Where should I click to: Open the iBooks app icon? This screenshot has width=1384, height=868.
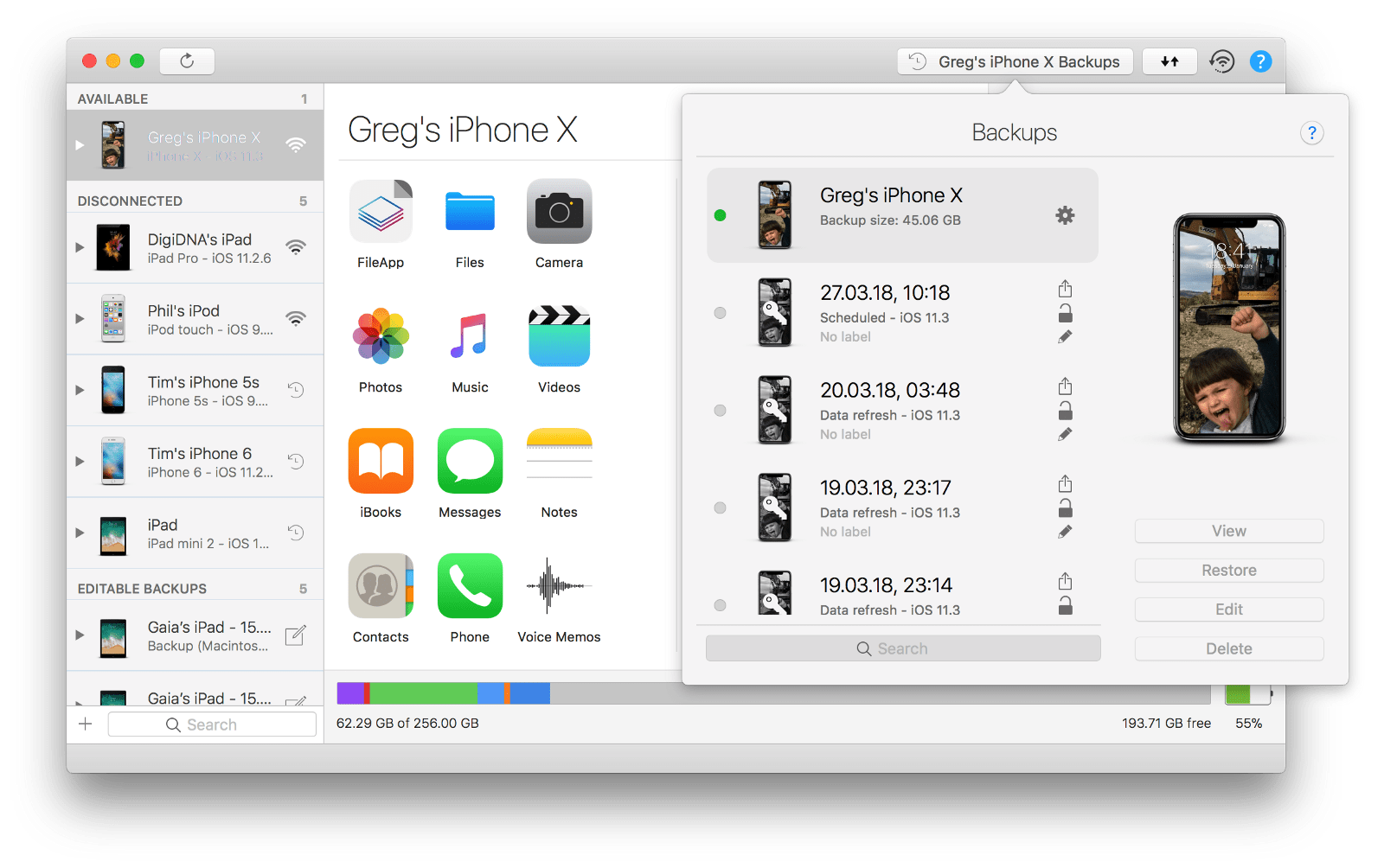click(381, 461)
